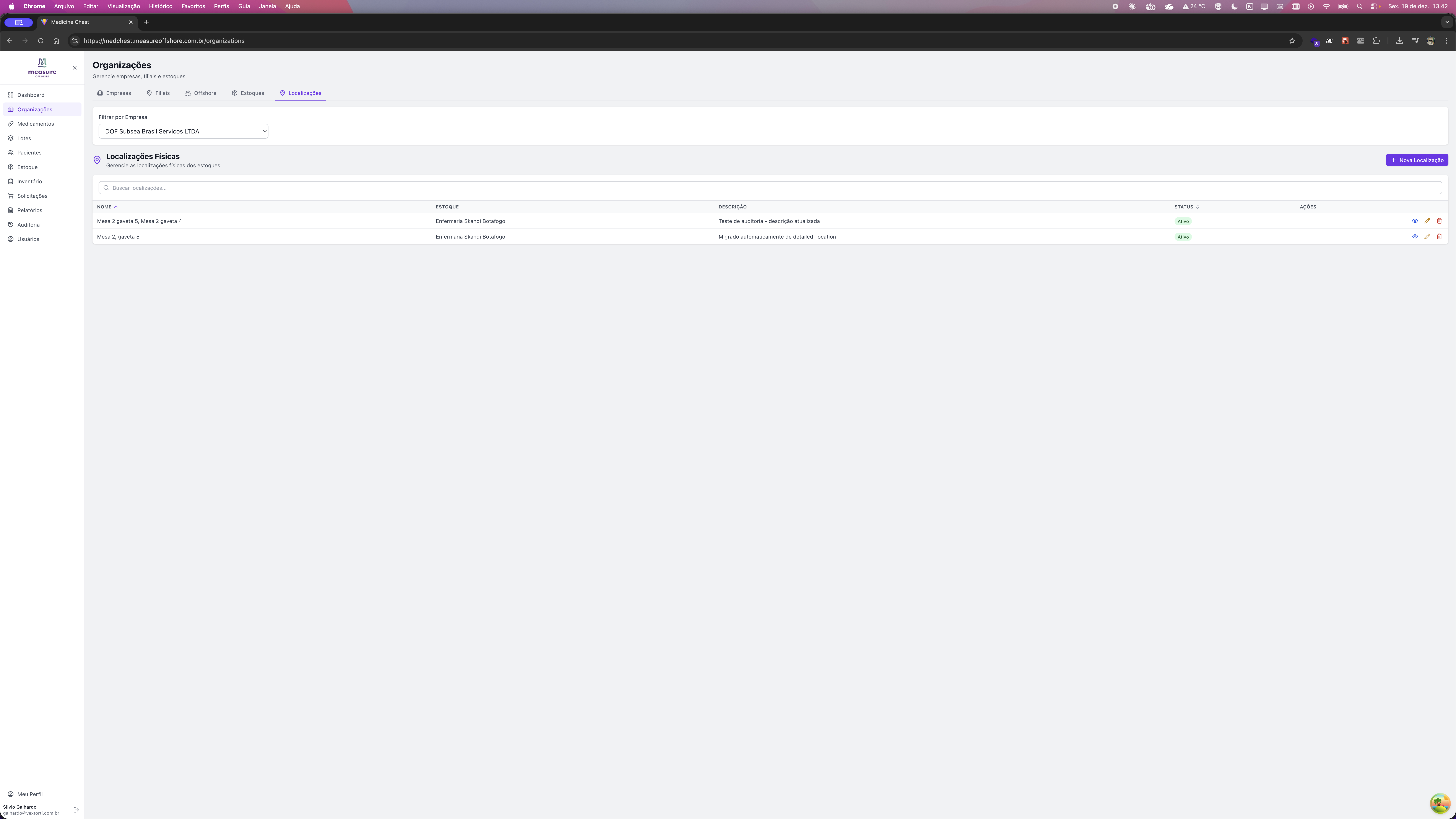Collapse the sidebar with the X icon
1456x819 pixels.
[x=75, y=68]
